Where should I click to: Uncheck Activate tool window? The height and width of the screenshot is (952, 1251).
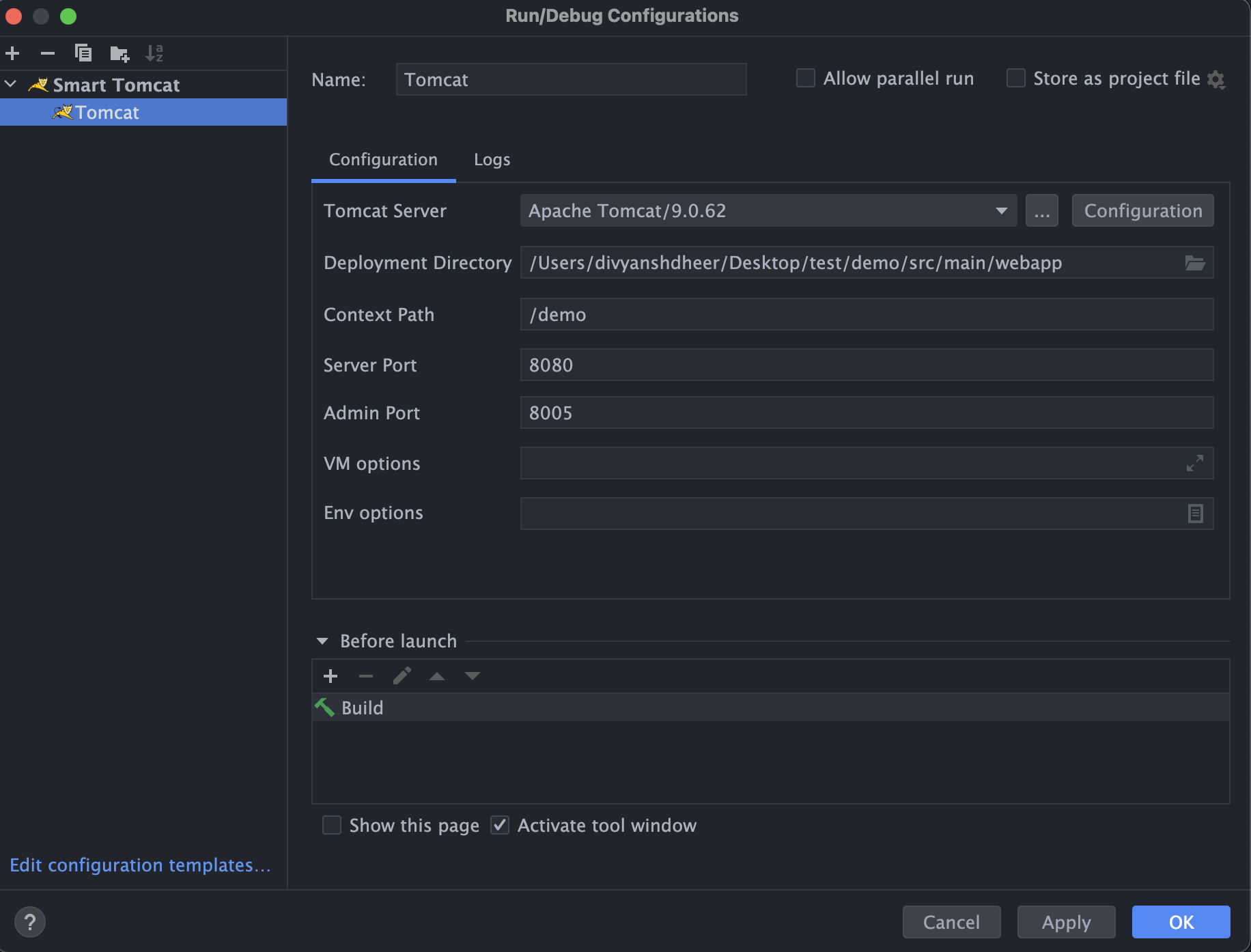[x=500, y=826]
